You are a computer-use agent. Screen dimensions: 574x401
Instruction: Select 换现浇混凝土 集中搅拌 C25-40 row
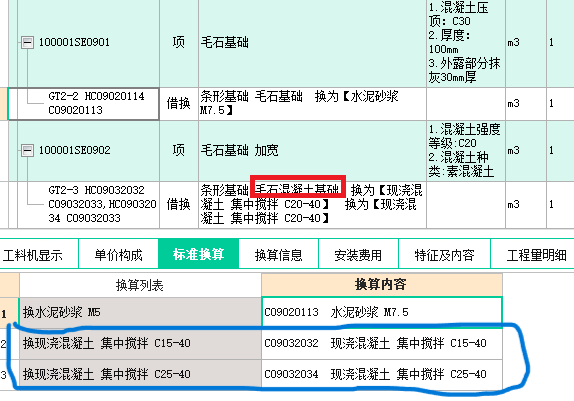pyautogui.click(x=140, y=374)
